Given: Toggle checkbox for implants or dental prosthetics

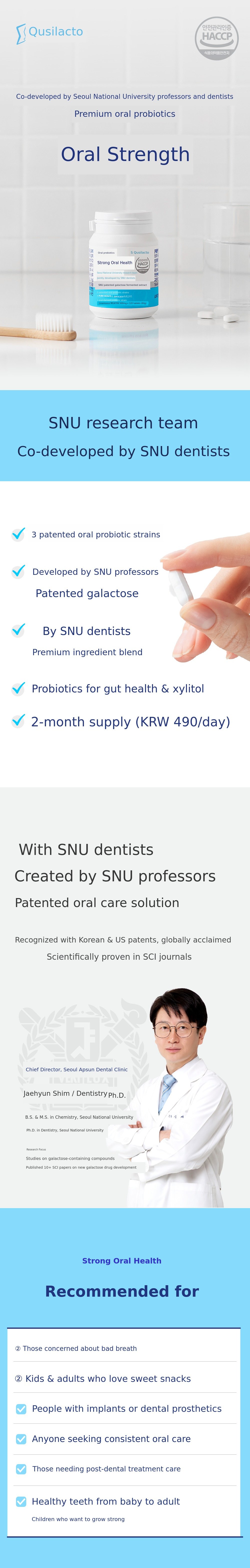Looking at the screenshot, I should (21, 1409).
